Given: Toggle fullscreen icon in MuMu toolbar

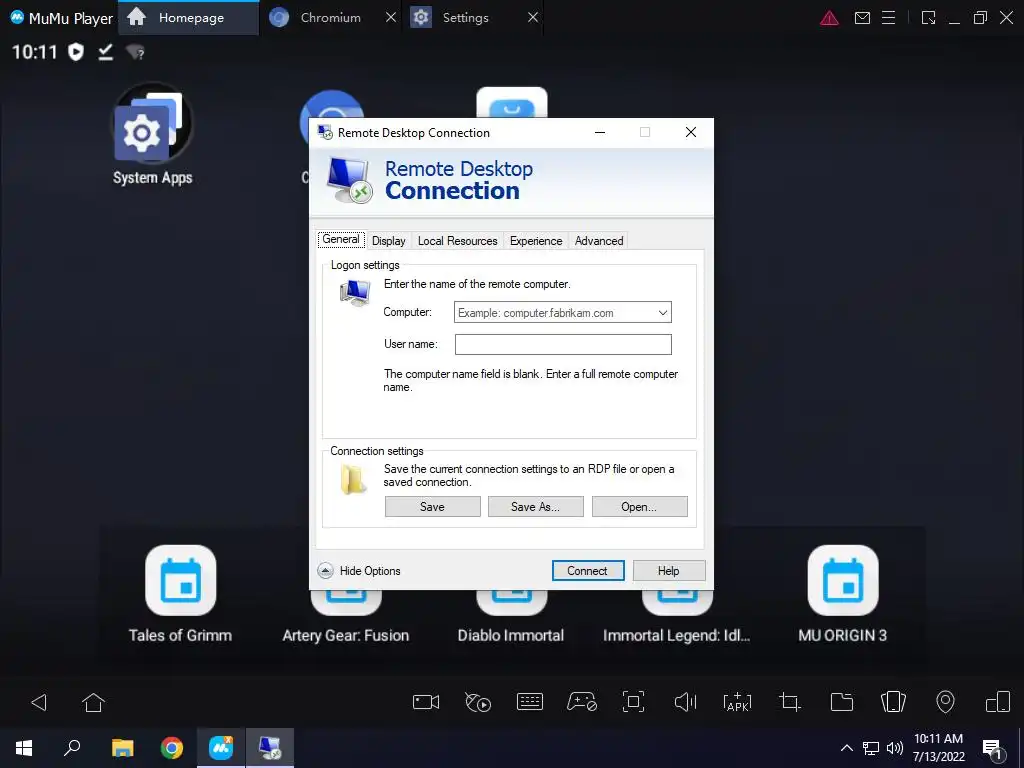Looking at the screenshot, I should click(633, 702).
